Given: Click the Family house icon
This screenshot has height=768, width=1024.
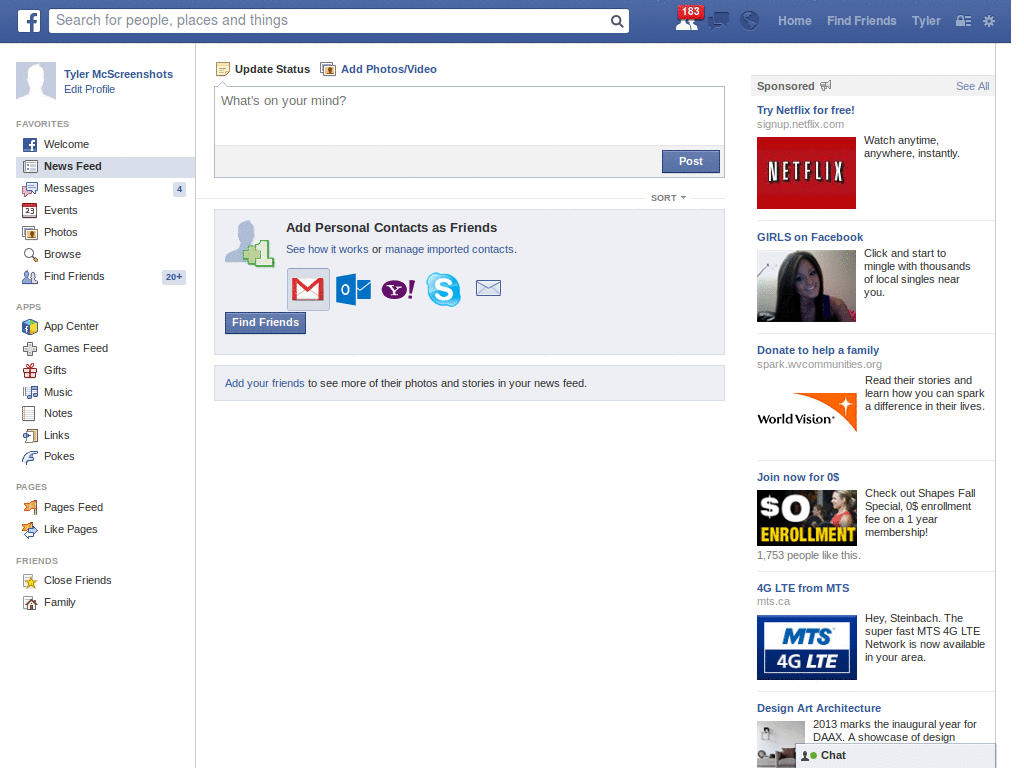Looking at the screenshot, I should point(30,603).
